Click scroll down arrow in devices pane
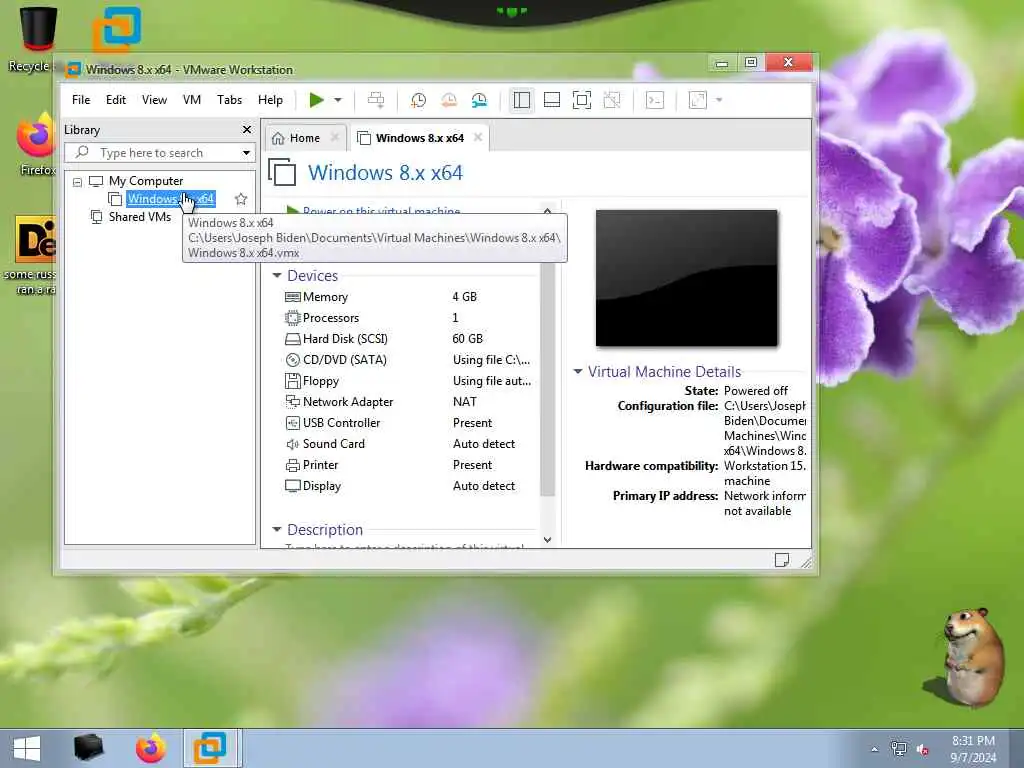This screenshot has width=1024, height=768. (547, 539)
